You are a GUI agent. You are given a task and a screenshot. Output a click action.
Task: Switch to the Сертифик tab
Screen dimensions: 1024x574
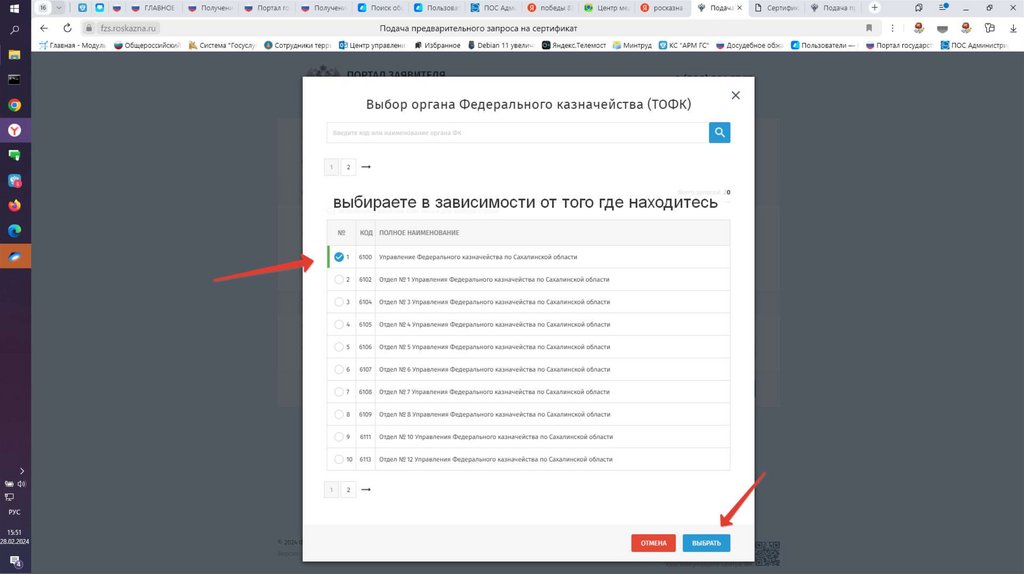pyautogui.click(x=775, y=8)
